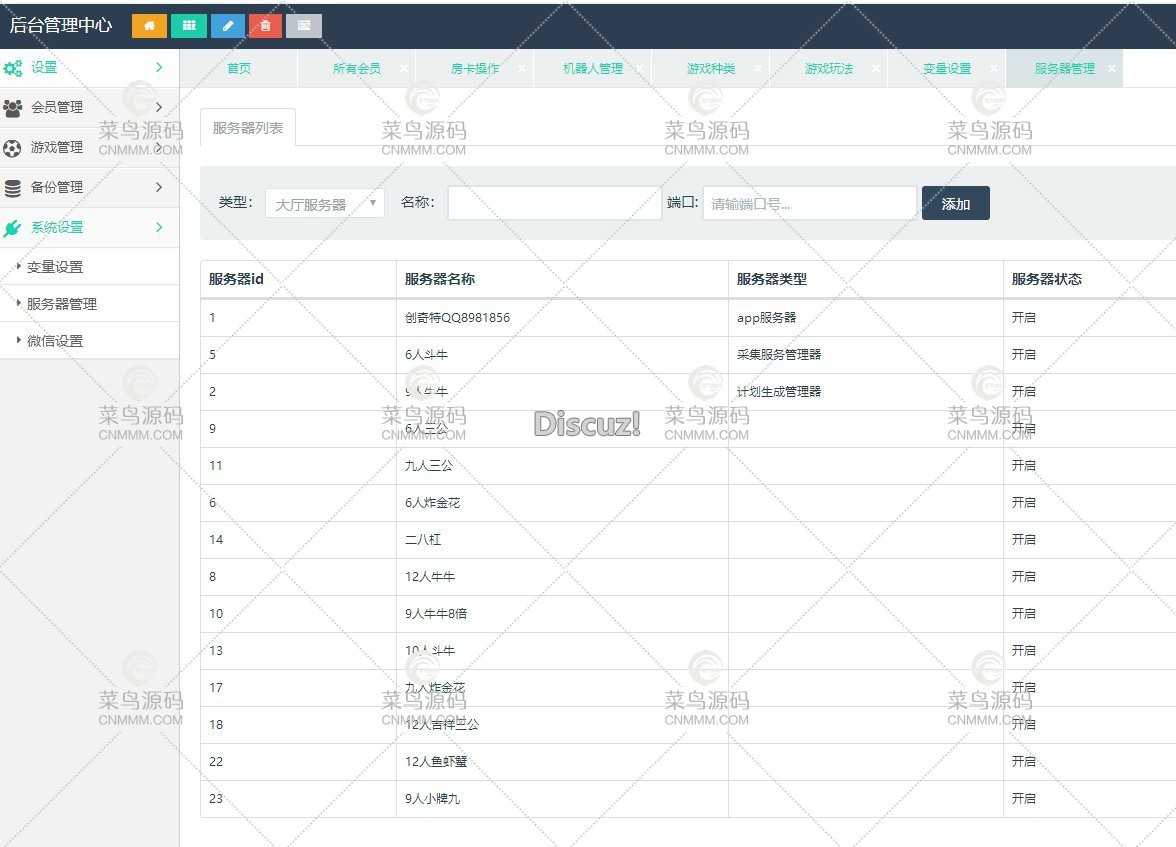Focus the 端口 port number field
This screenshot has height=847, width=1176.
(x=809, y=203)
